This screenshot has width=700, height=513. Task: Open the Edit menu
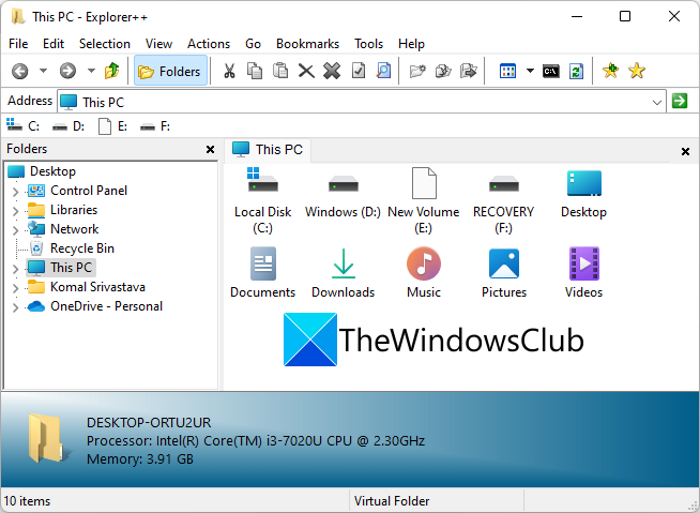(x=54, y=44)
